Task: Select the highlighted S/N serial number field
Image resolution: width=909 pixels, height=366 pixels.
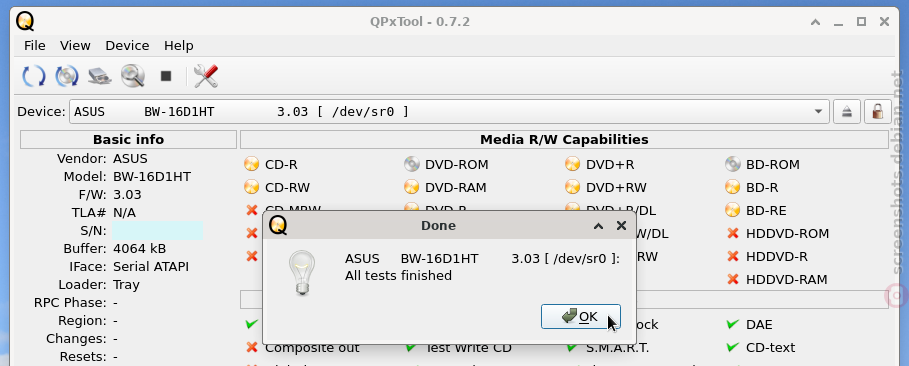Action: (x=157, y=230)
